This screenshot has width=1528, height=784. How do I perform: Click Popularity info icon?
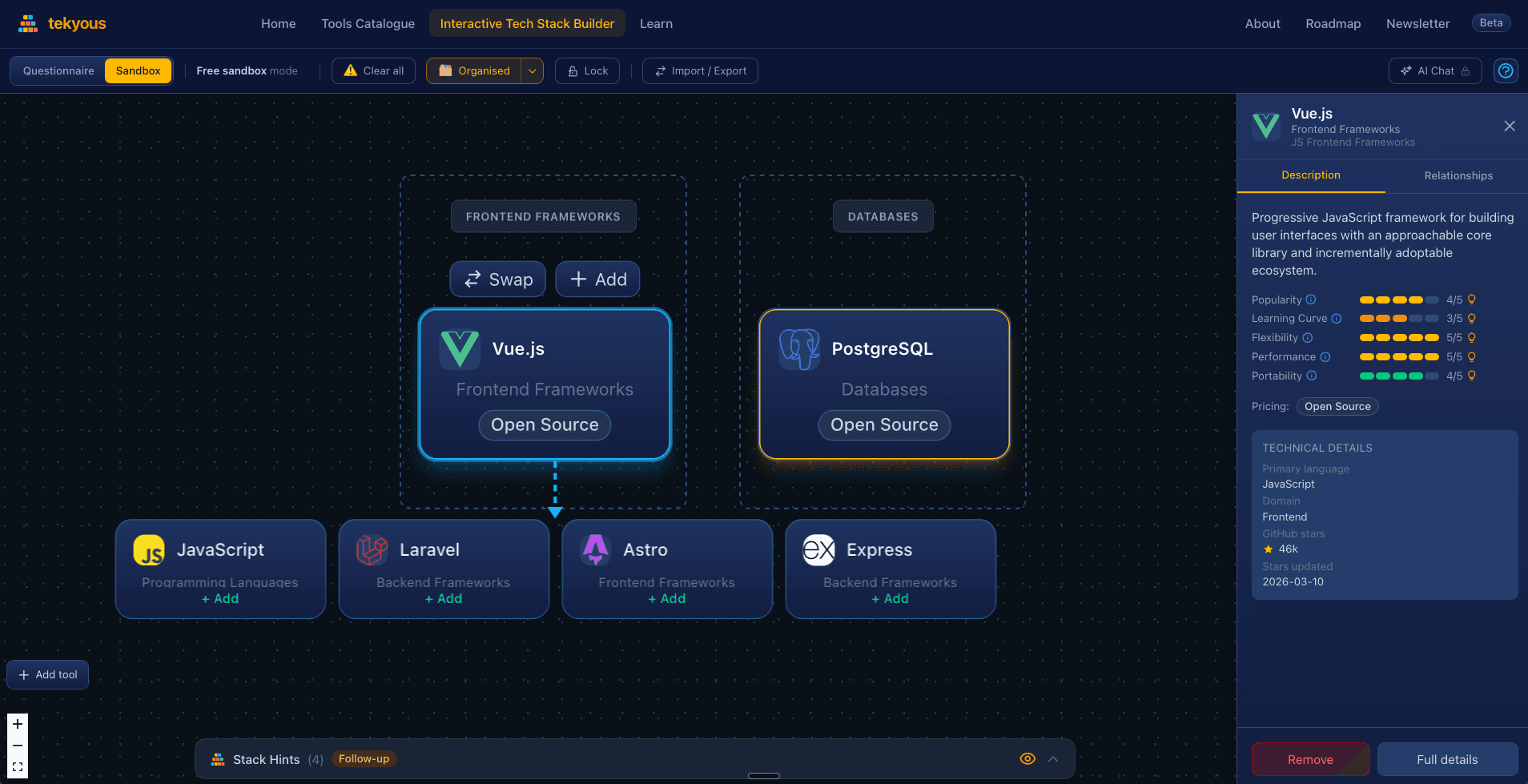1311,300
